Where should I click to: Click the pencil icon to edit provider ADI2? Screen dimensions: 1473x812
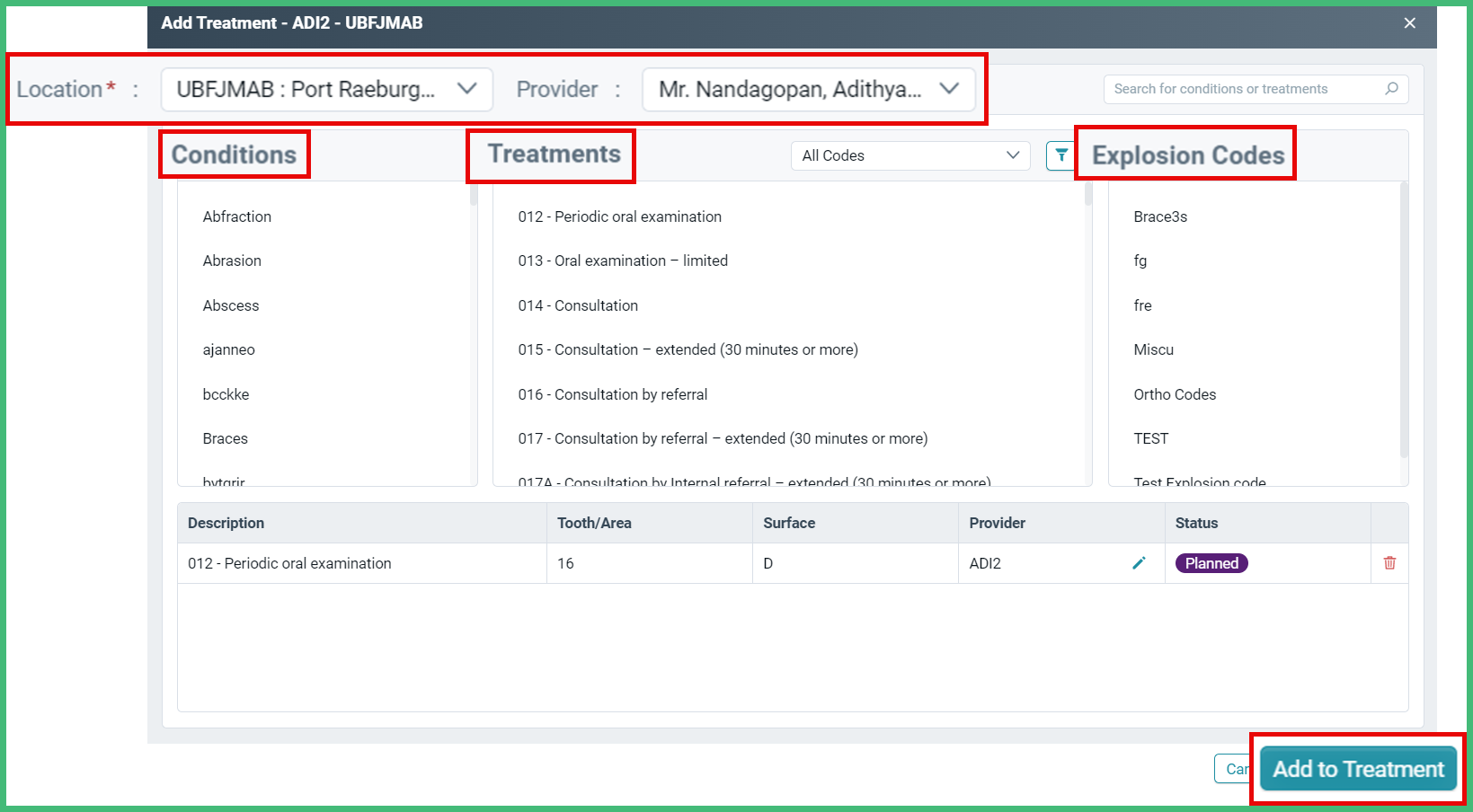coord(1139,563)
